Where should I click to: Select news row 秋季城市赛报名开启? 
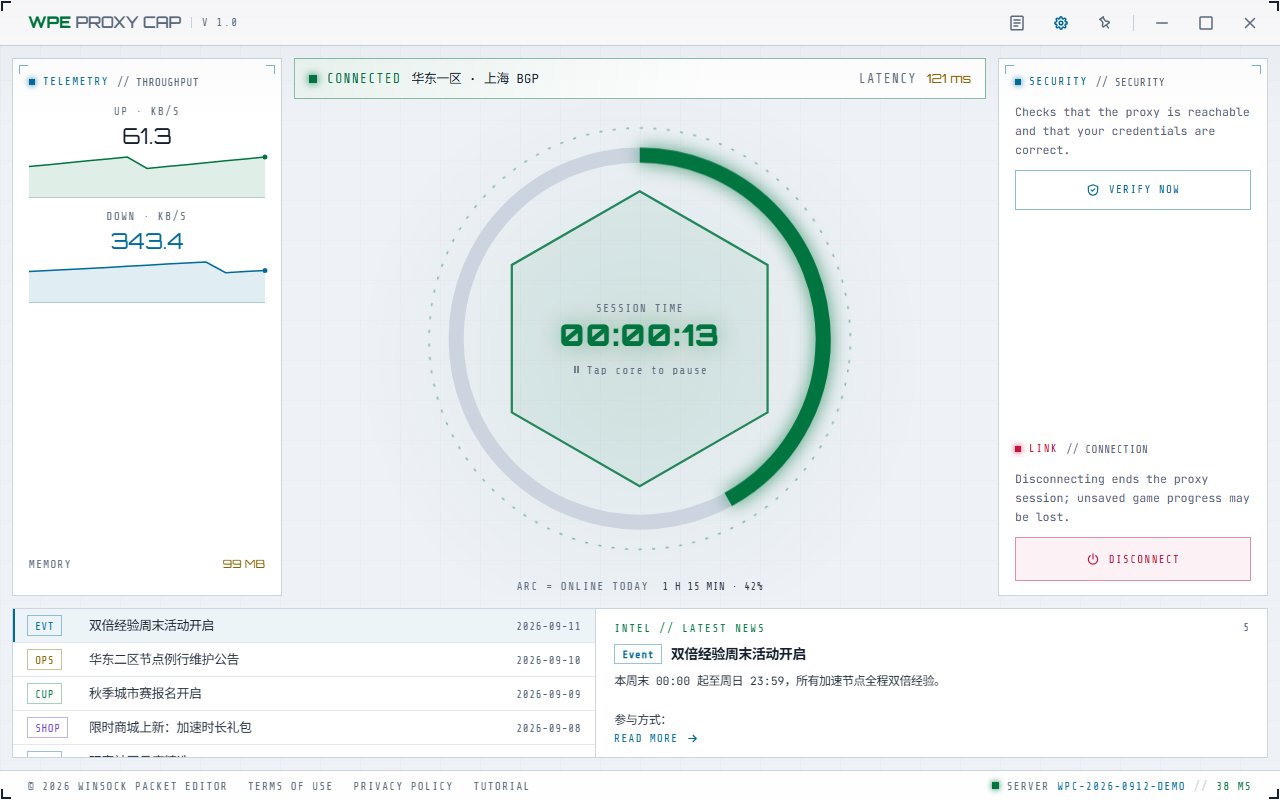304,694
